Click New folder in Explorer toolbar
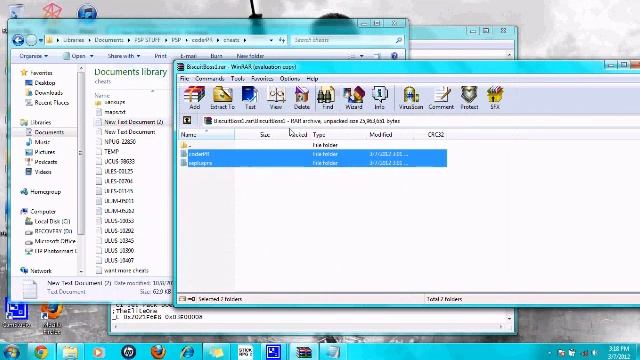The height and width of the screenshot is (360, 640). (250, 56)
